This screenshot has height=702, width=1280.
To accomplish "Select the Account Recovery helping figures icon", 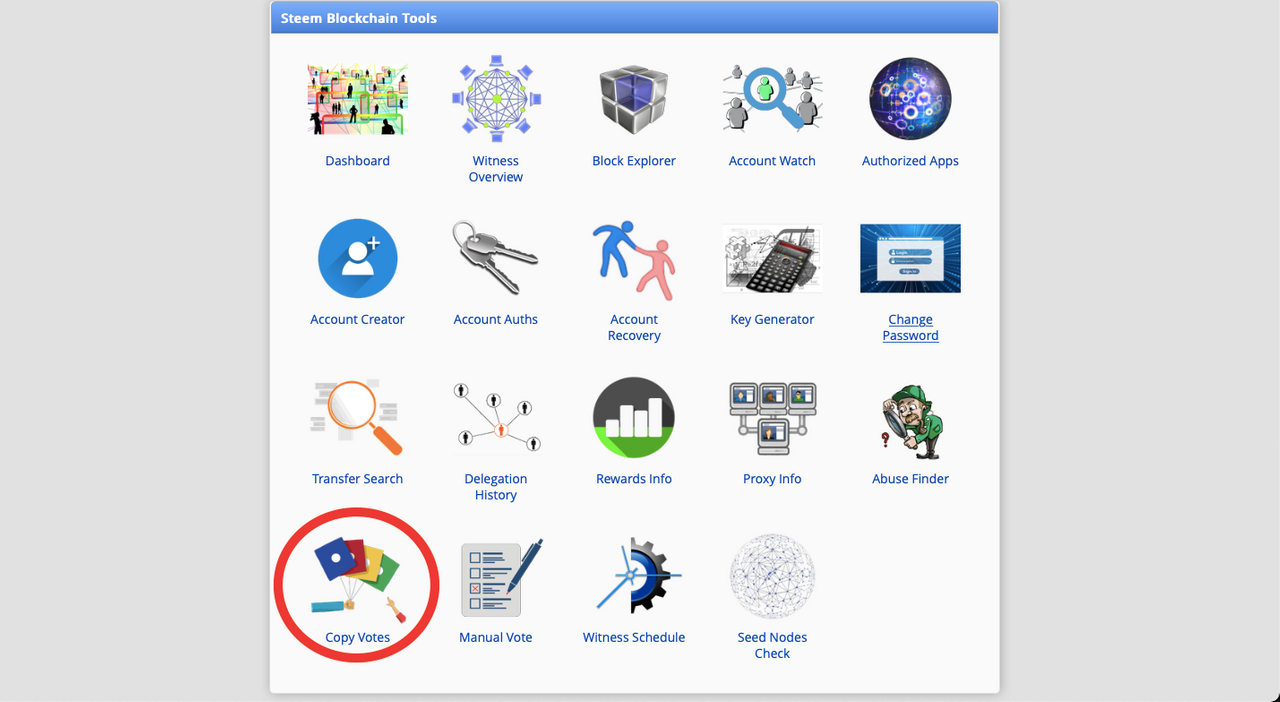I will point(634,260).
